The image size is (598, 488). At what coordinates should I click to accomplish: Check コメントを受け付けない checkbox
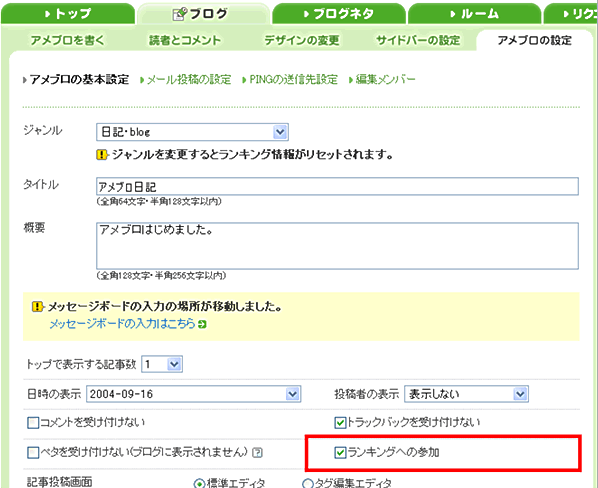33,423
